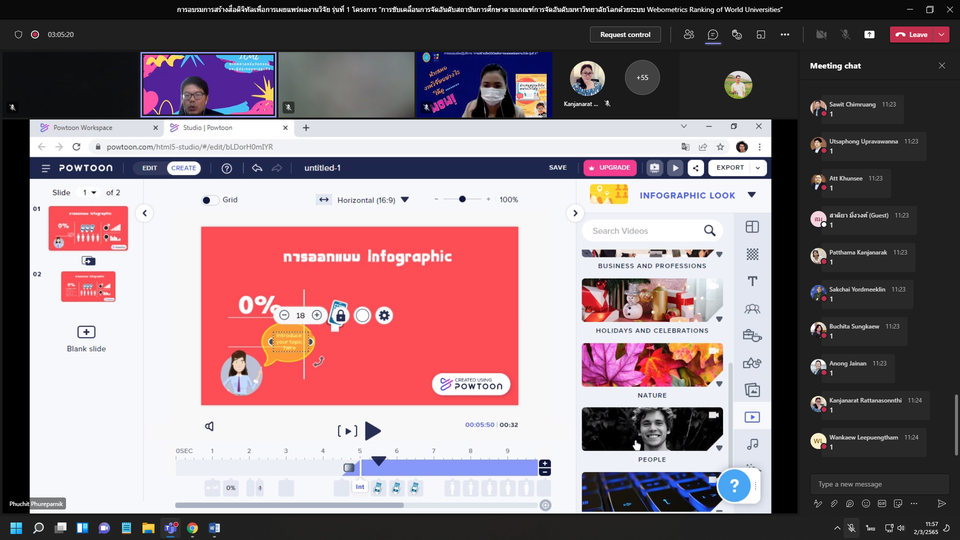The height and width of the screenshot is (540, 960).
Task: Expand the Nature video category
Action: pos(719,384)
